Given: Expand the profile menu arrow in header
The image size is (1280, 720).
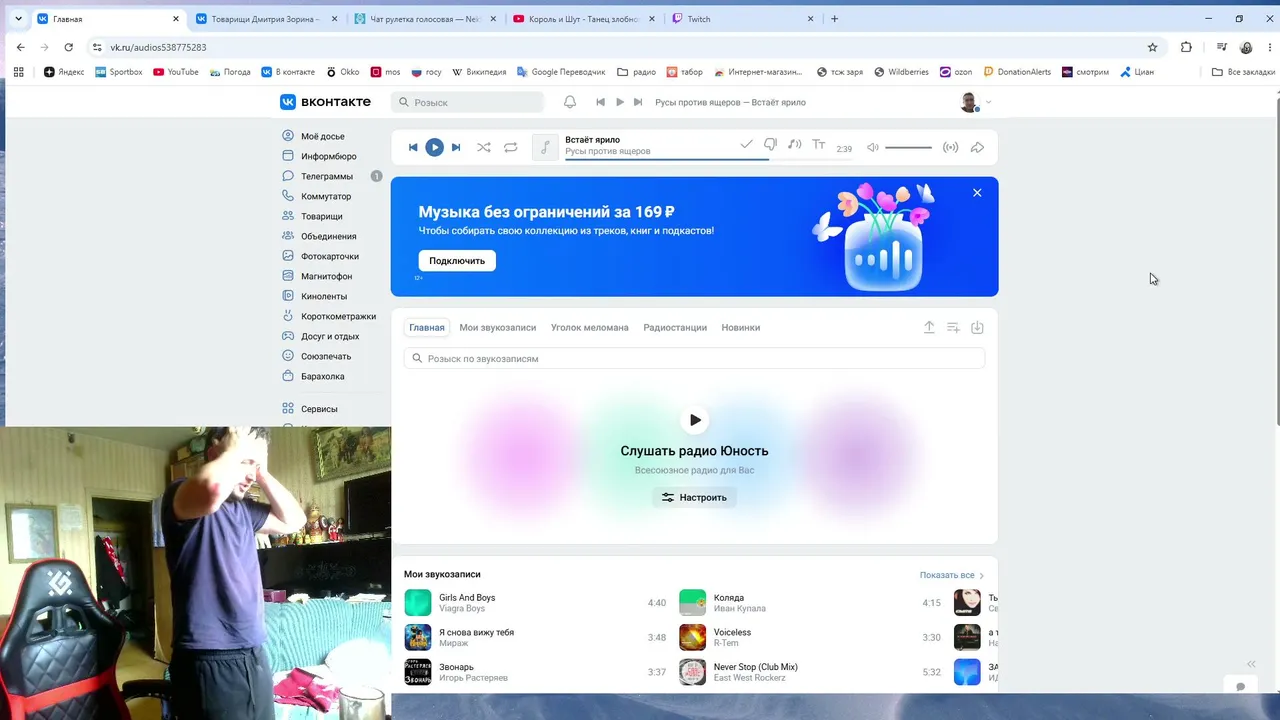Looking at the screenshot, I should tap(989, 102).
